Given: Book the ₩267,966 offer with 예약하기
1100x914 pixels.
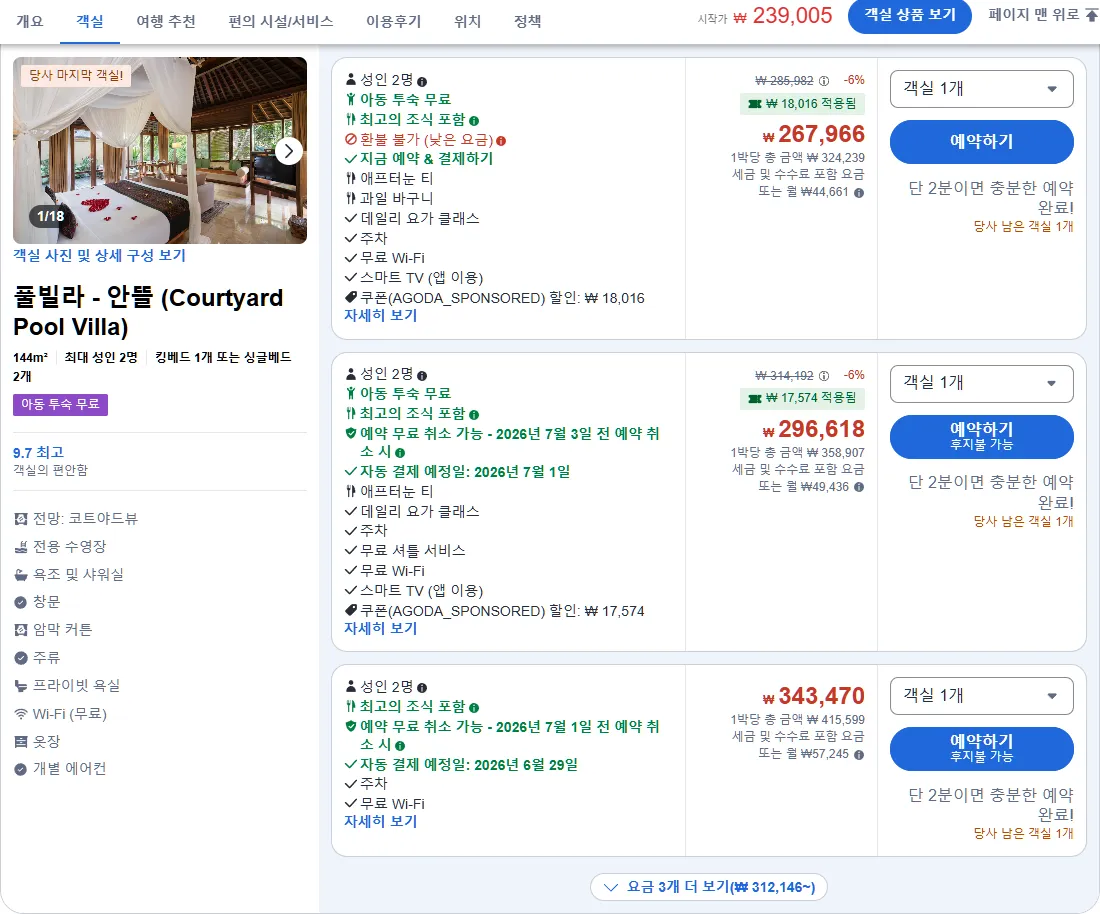Looking at the screenshot, I should pos(981,142).
